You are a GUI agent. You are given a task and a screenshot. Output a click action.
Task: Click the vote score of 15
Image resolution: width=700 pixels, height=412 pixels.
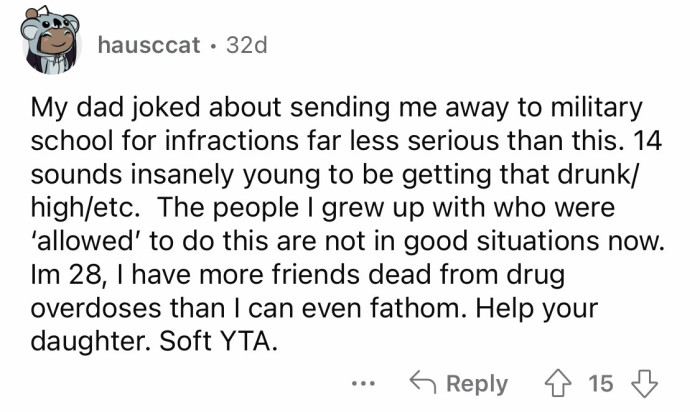(601, 384)
